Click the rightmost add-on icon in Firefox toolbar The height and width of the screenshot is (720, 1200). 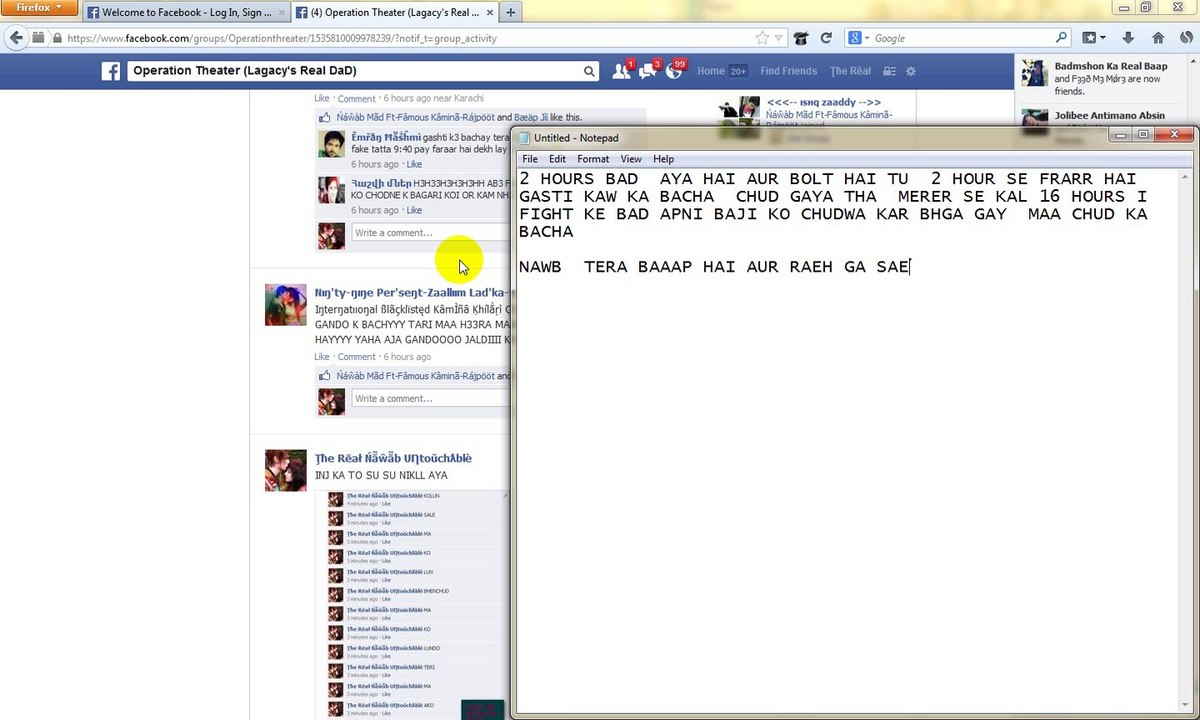point(1186,38)
